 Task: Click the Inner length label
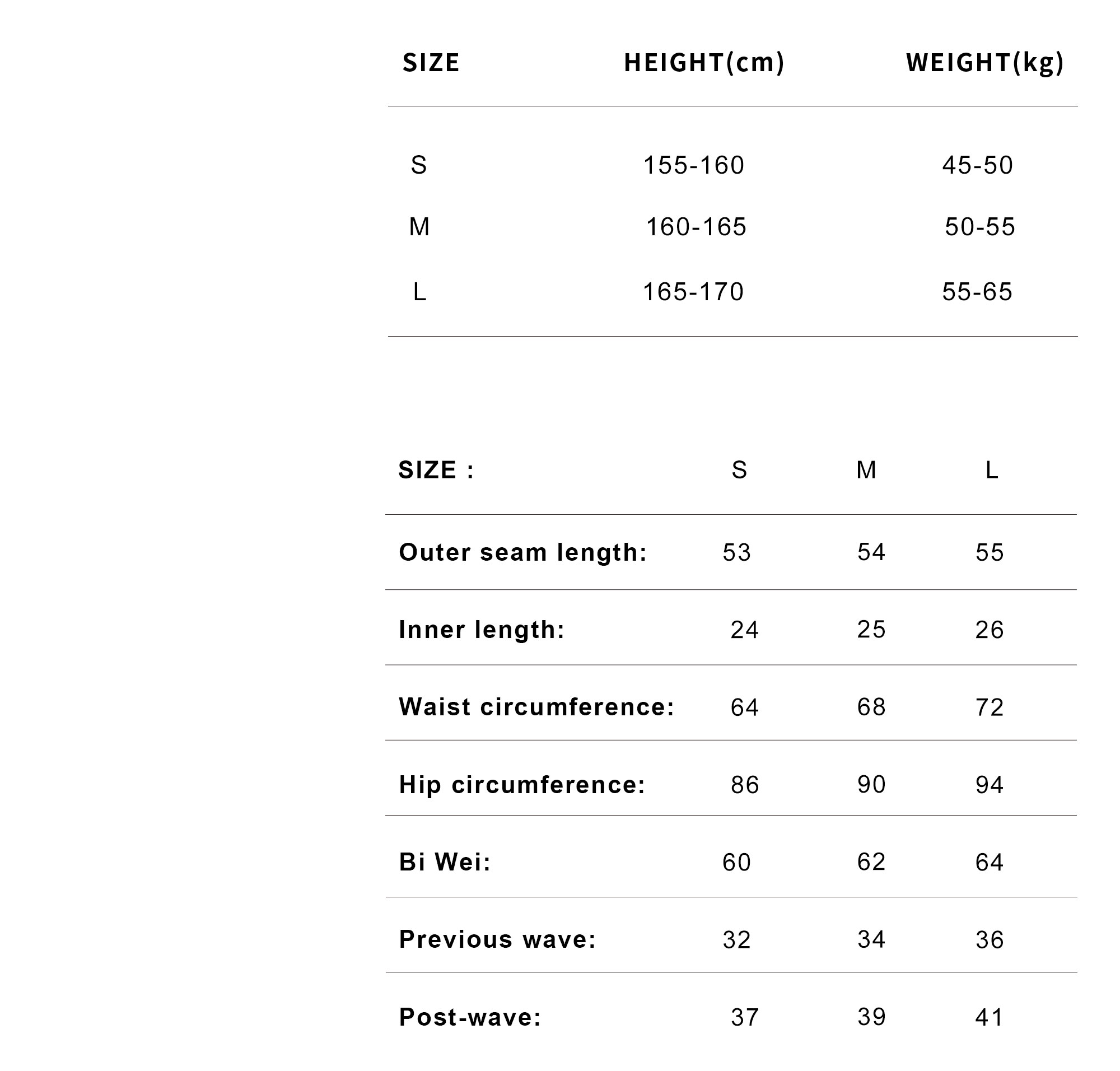point(482,630)
